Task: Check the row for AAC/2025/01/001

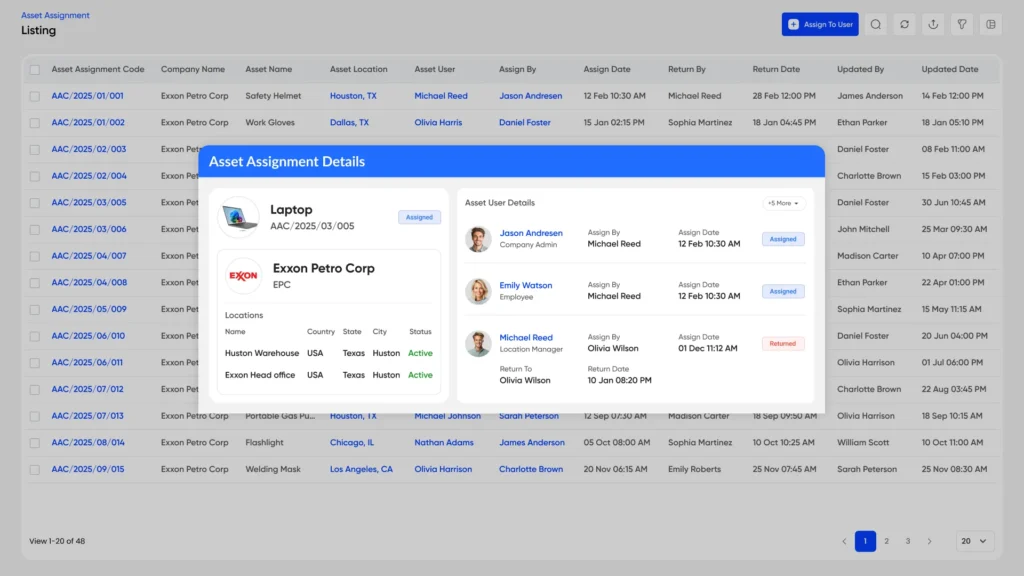Action: point(35,96)
